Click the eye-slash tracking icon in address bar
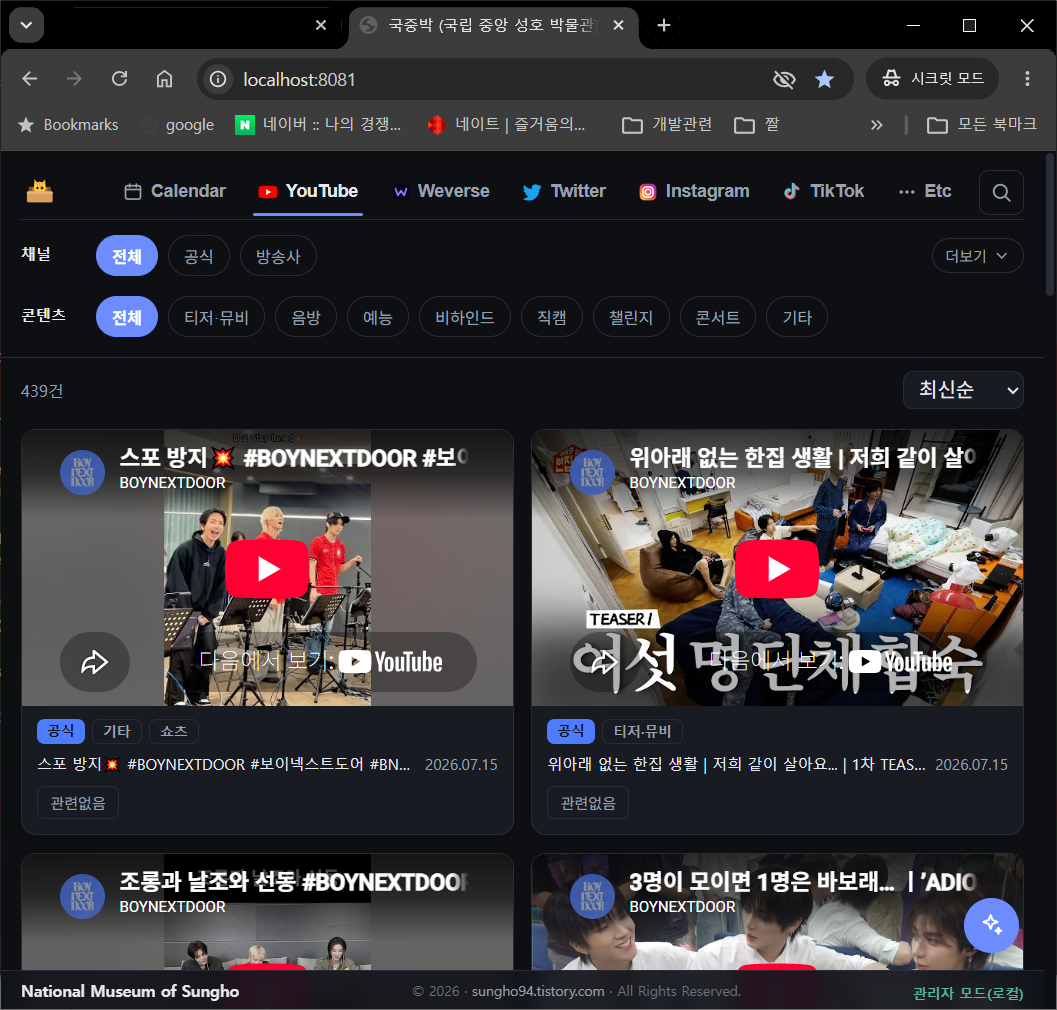Screen dimensions: 1057x1010 coord(784,80)
